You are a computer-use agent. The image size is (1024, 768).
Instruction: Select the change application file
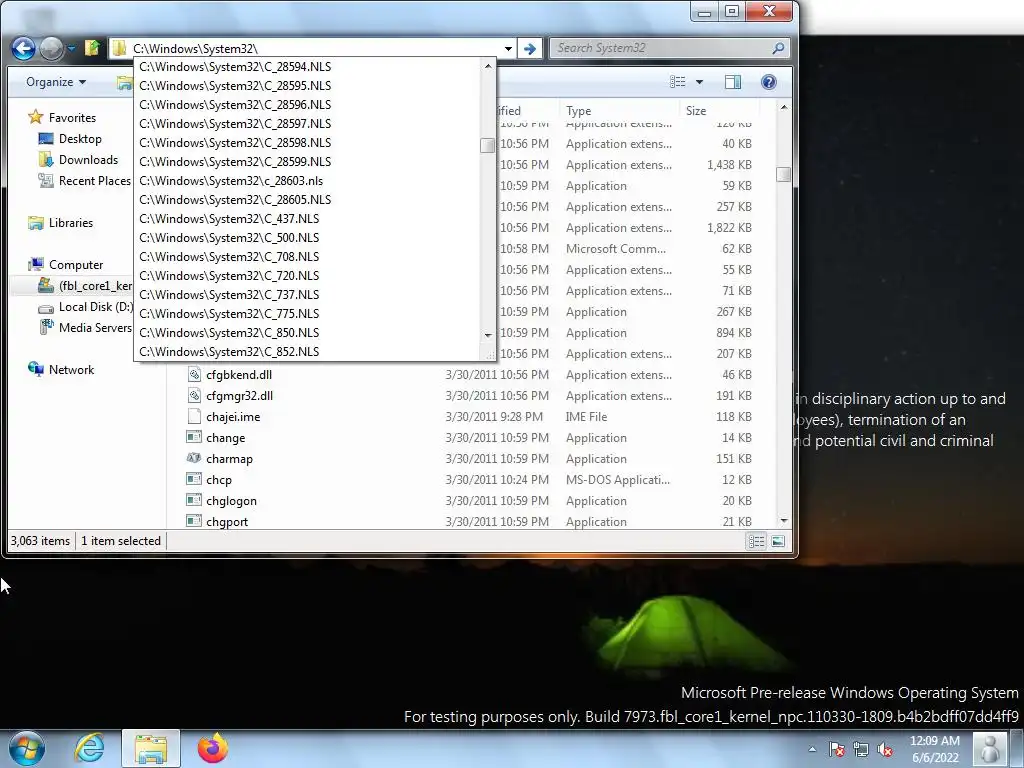pos(225,438)
